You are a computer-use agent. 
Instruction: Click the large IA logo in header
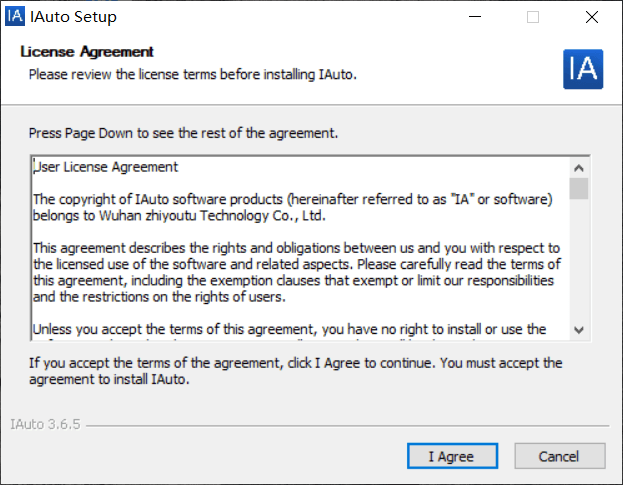click(x=583, y=68)
